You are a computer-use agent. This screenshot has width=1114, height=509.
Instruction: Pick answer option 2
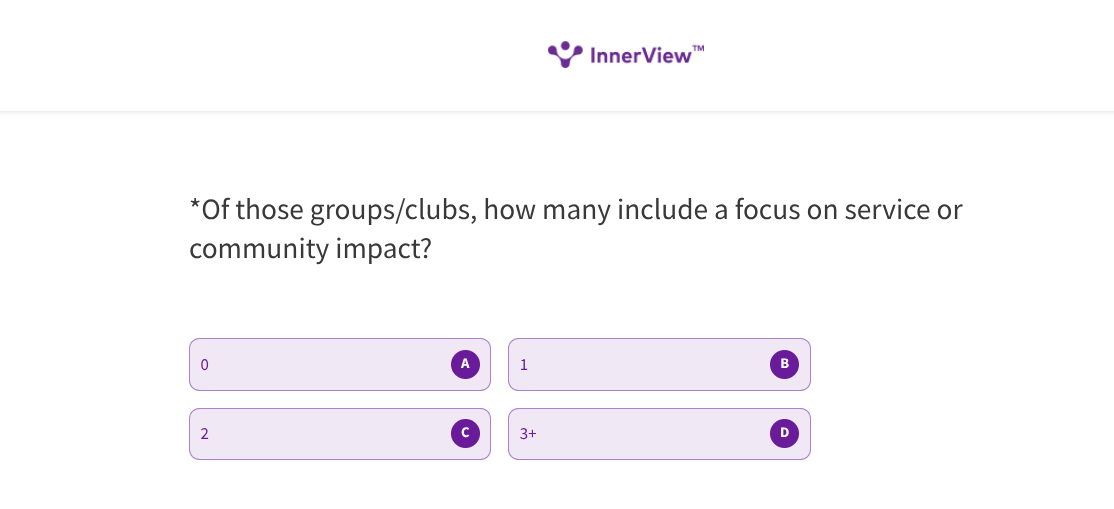click(x=320, y=433)
